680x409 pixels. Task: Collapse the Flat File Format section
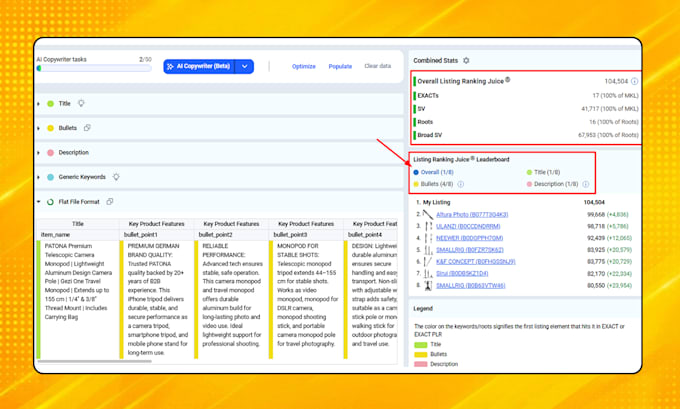(39, 202)
